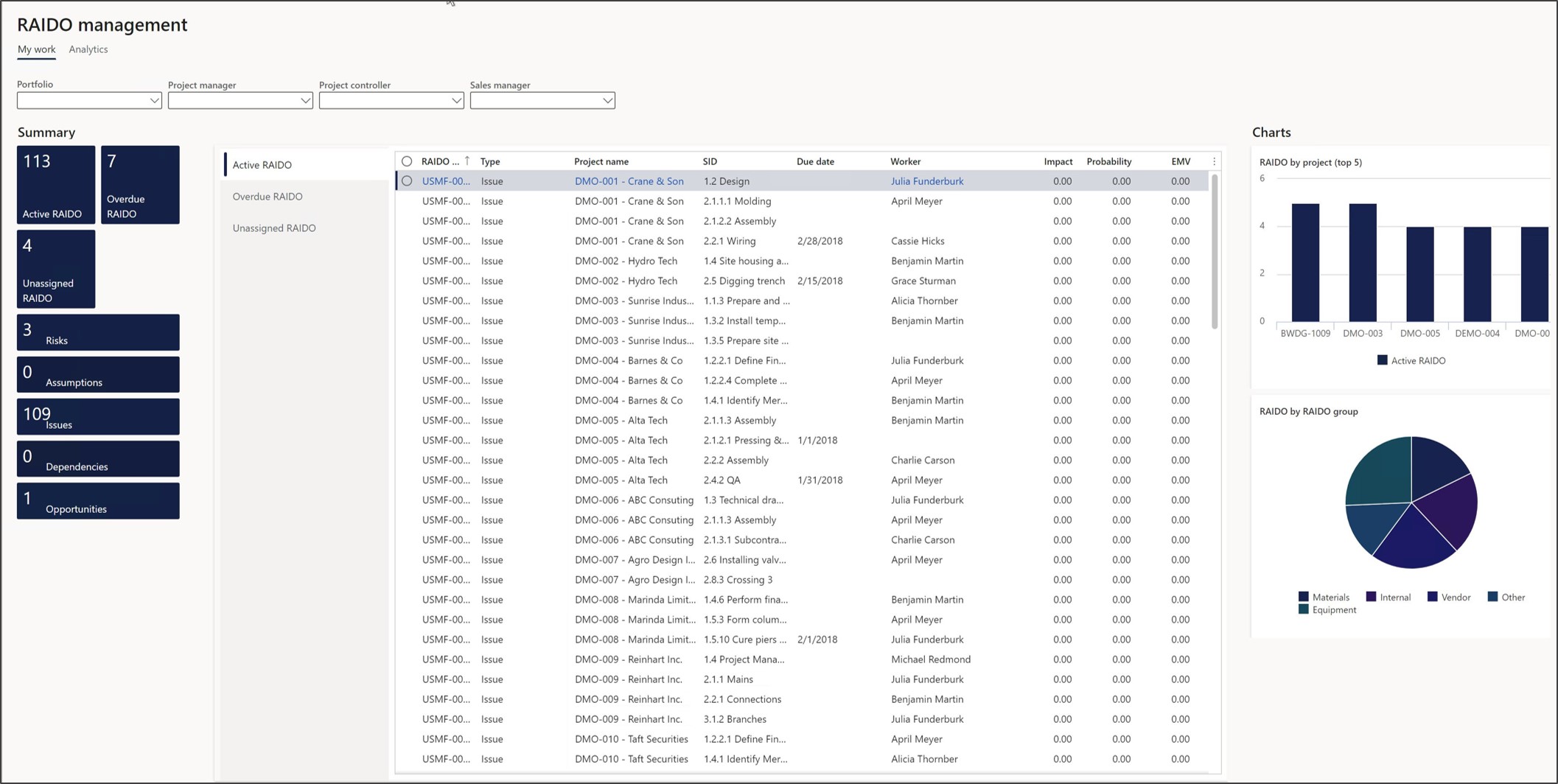Open the Unassigned RAIDO summary tile
Image resolution: width=1558 pixels, height=784 pixels.
point(56,269)
